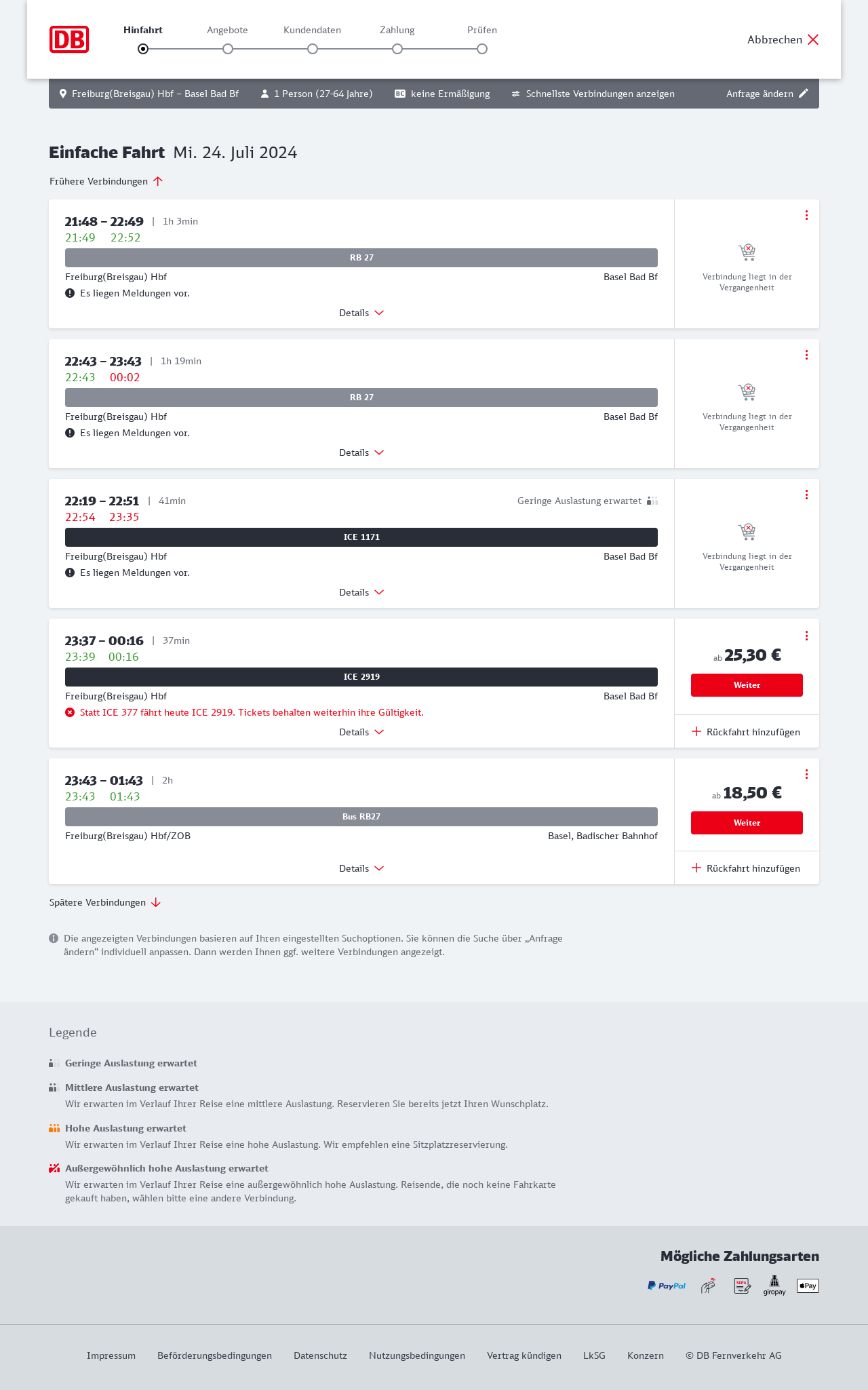Select the Hinfahrt step radio marker

tap(143, 49)
